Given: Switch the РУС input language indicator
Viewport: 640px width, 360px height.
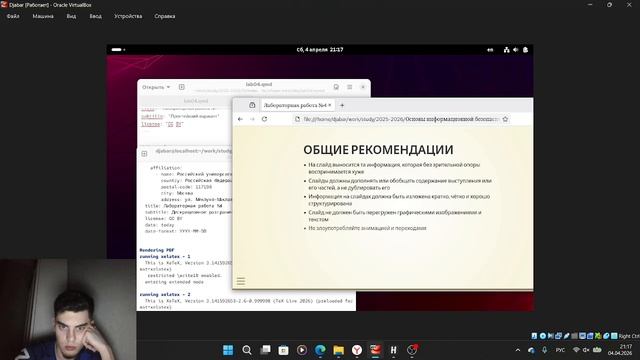Looking at the screenshot, I should (x=560, y=350).
